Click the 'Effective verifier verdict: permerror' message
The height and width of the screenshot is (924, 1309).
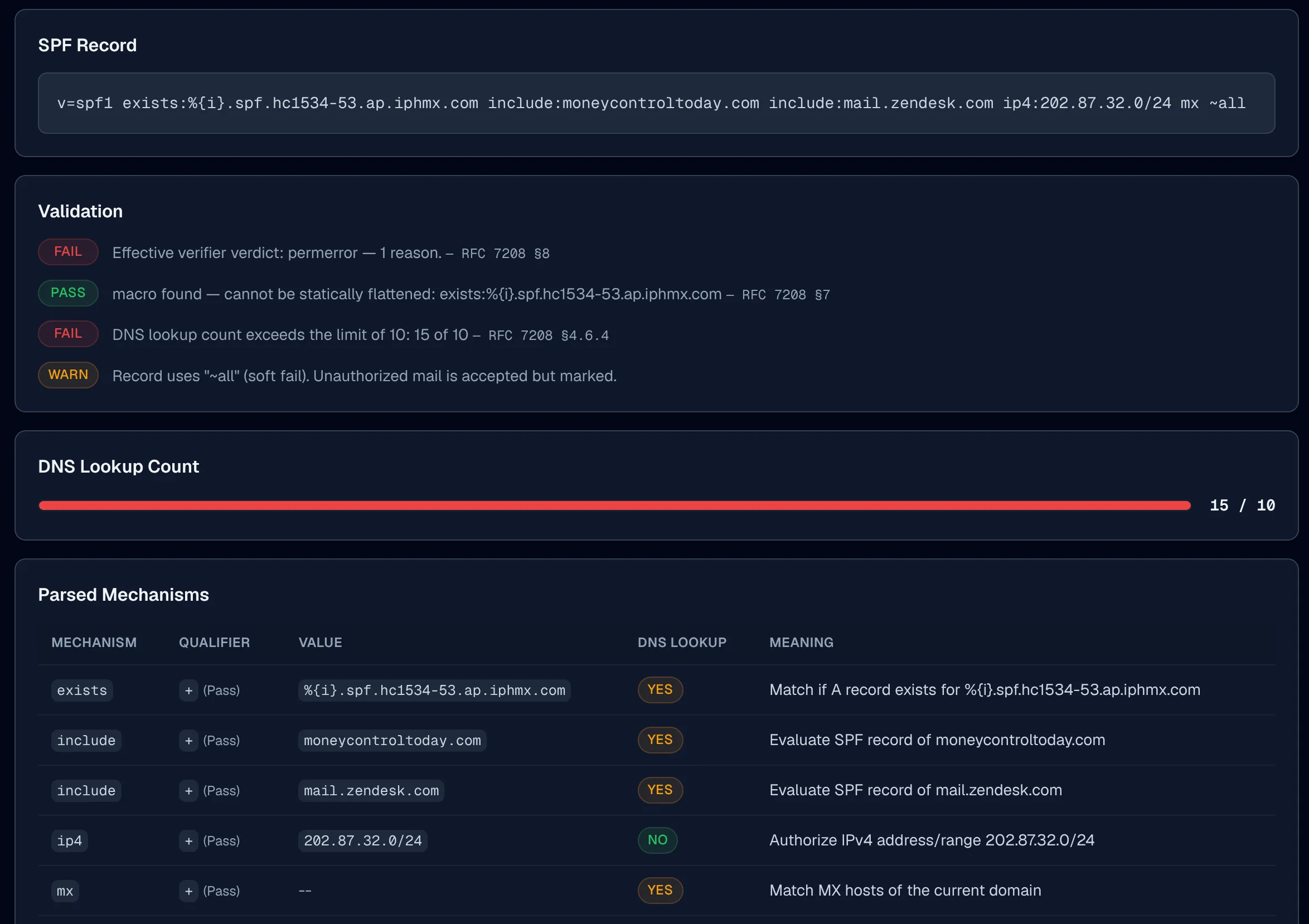[277, 253]
